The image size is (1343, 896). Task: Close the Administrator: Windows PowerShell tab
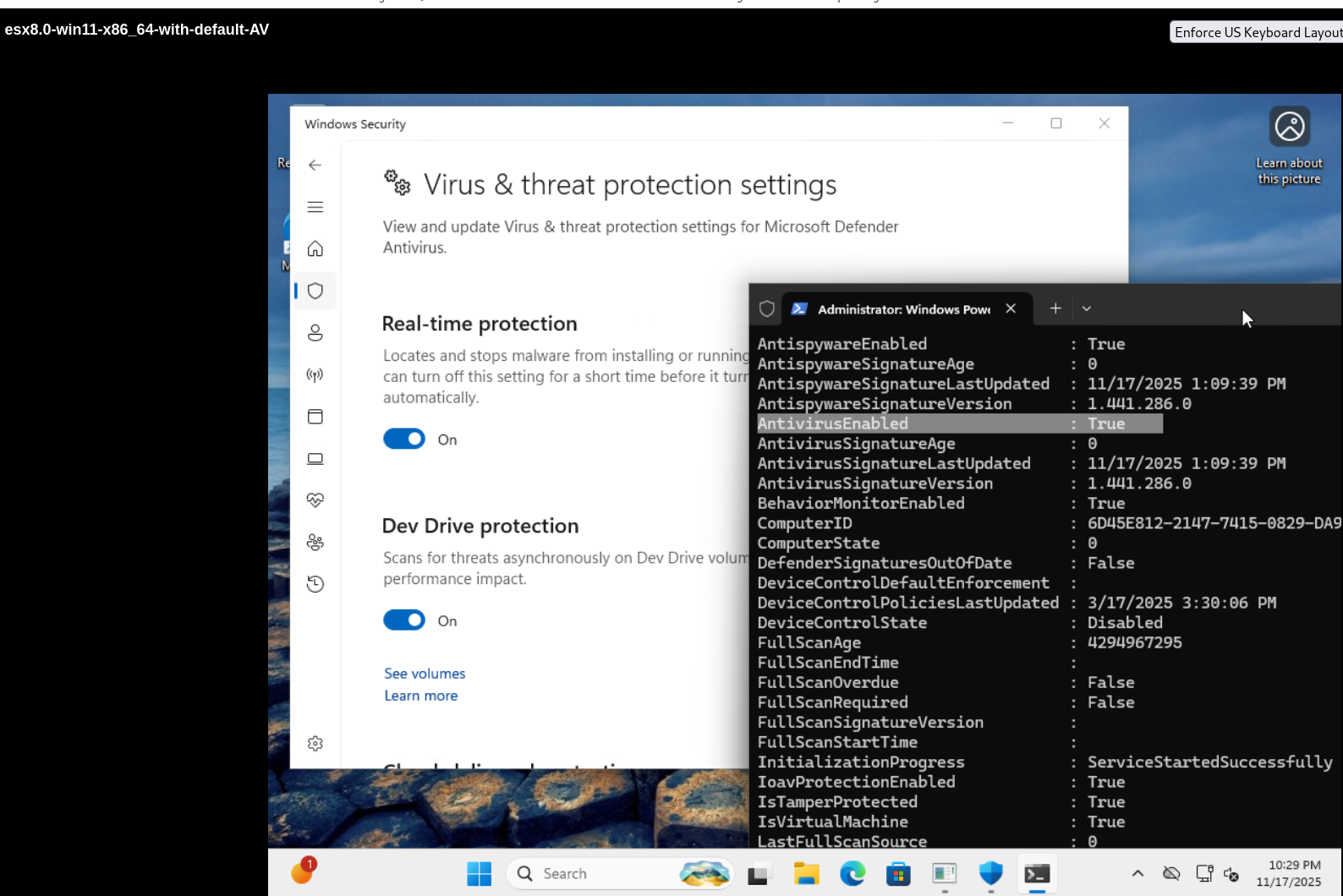point(1011,309)
